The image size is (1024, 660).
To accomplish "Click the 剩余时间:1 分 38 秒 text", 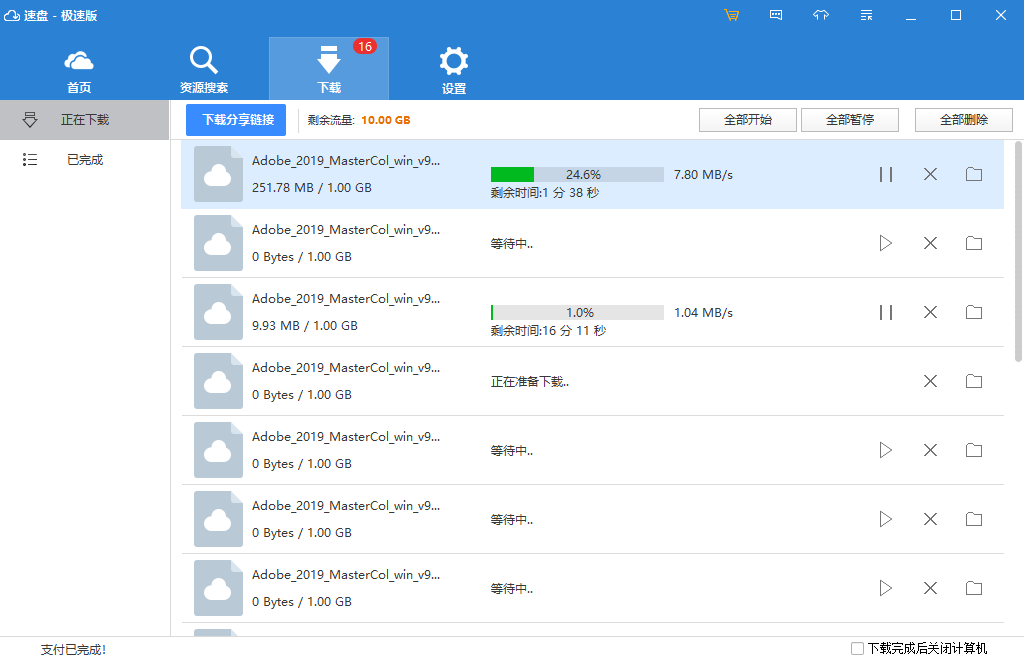I will (x=545, y=193).
